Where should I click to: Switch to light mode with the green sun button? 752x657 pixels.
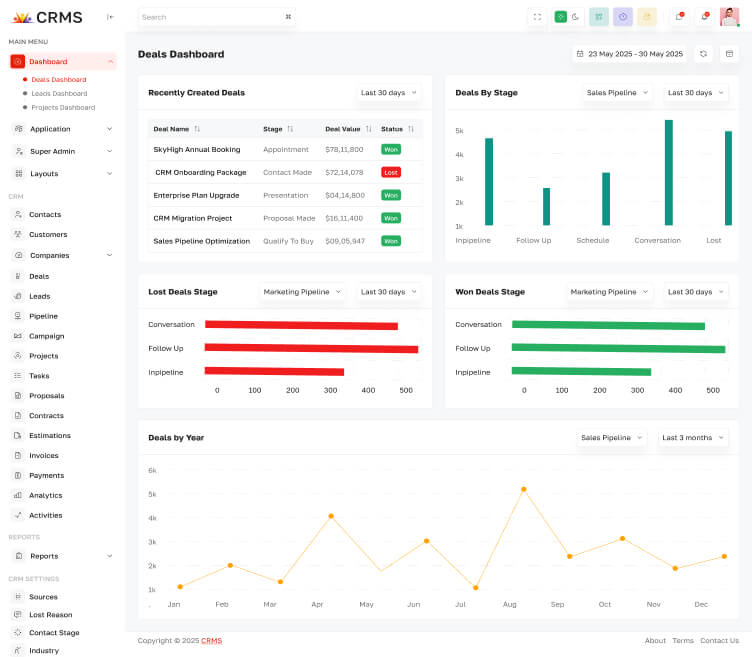[560, 17]
